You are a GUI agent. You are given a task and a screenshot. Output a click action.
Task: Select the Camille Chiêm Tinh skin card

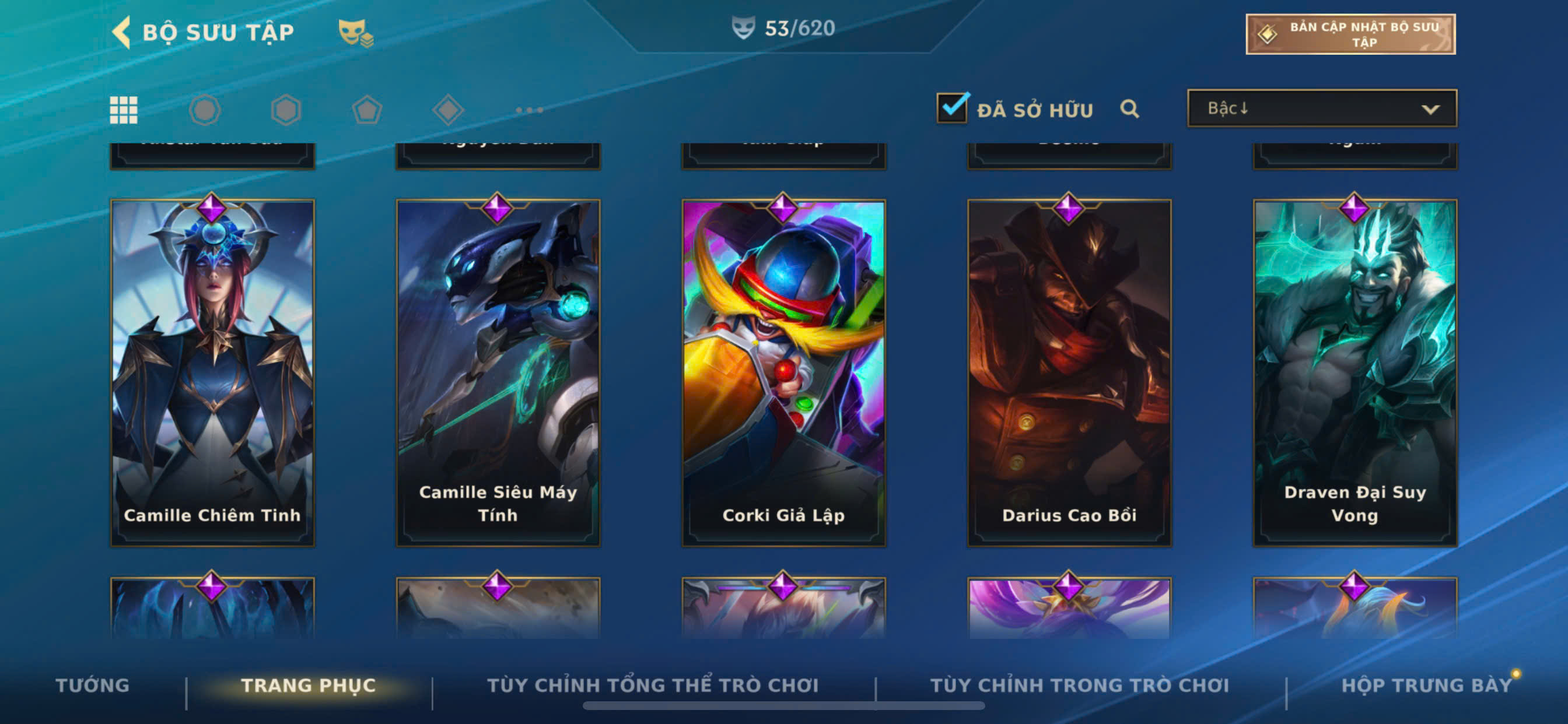tap(212, 372)
